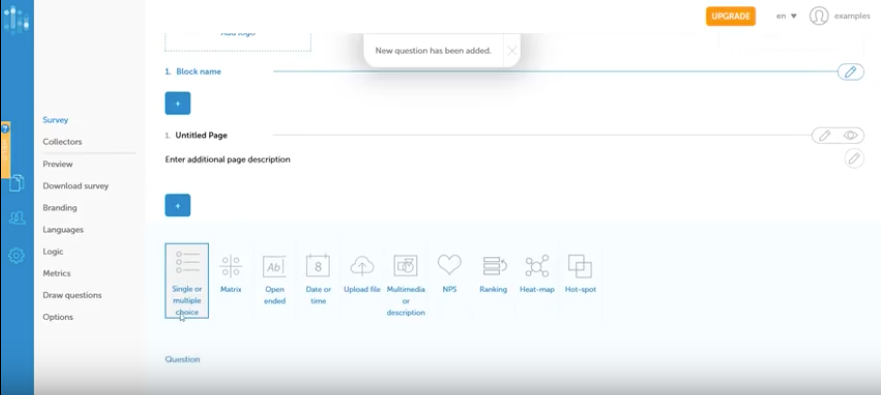Open the Options menu item
The height and width of the screenshot is (395, 881).
(x=58, y=317)
